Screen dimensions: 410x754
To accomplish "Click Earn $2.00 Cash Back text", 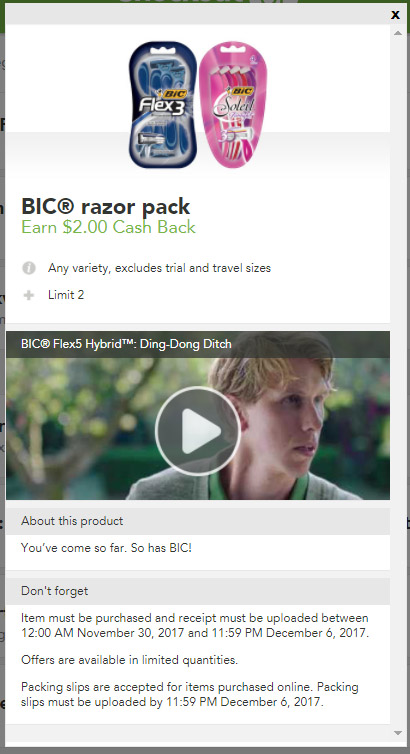I will (109, 227).
